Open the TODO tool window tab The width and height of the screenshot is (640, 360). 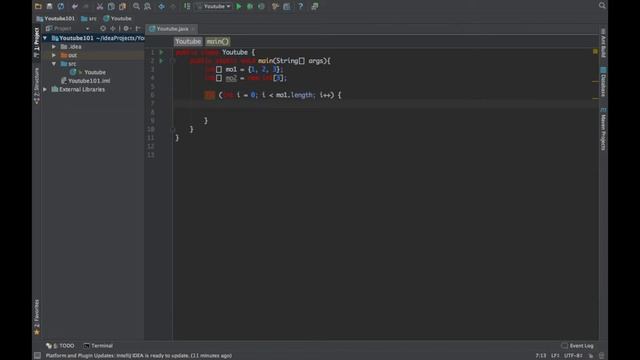(60, 346)
